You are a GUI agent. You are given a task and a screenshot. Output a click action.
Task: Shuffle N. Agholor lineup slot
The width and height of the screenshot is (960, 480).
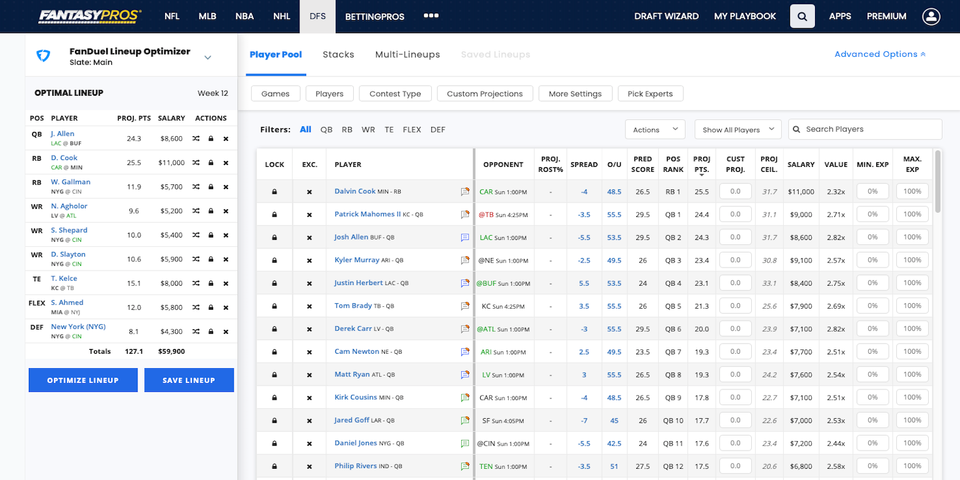[196, 211]
